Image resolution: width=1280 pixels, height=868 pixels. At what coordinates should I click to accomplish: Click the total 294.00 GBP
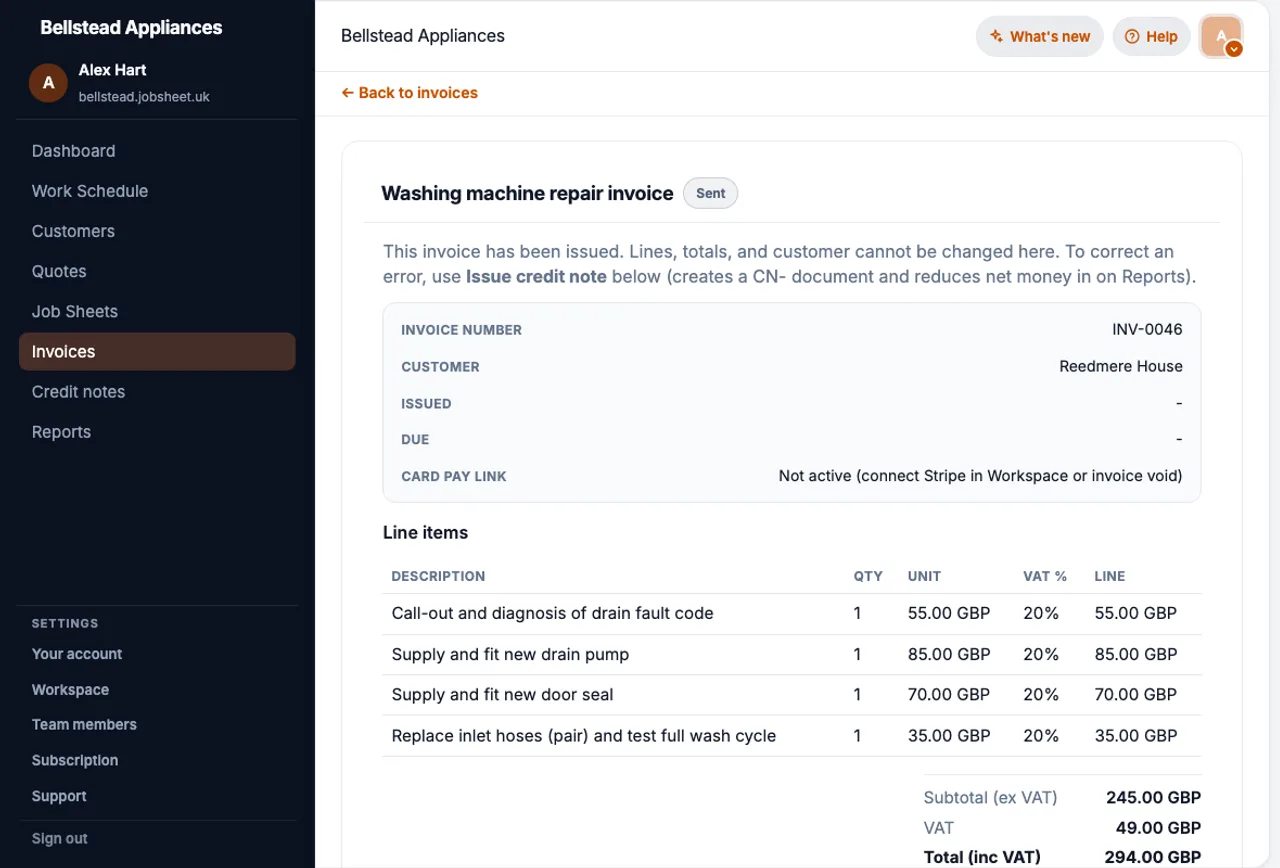(x=1152, y=857)
